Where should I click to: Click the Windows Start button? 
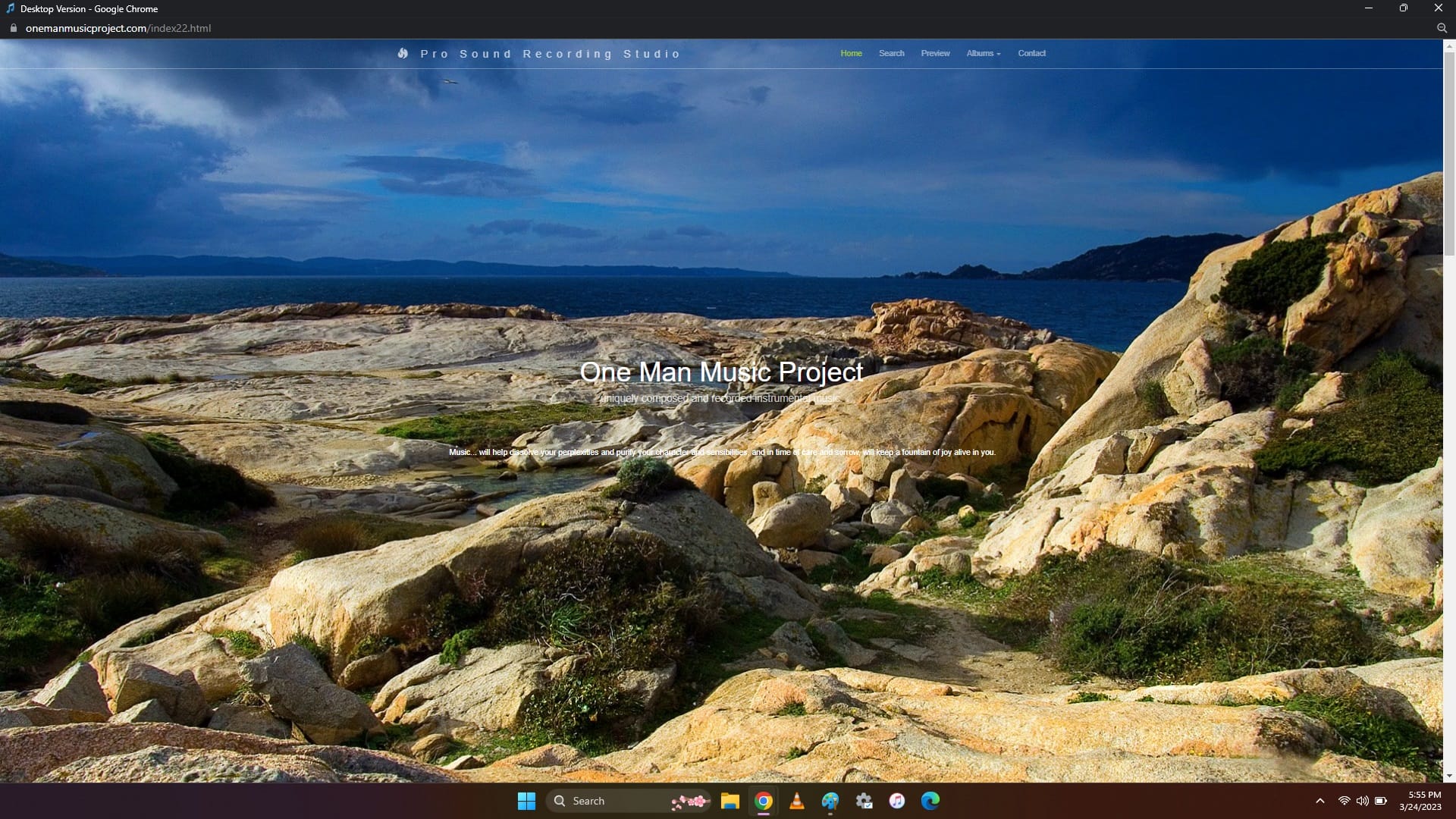(x=526, y=801)
